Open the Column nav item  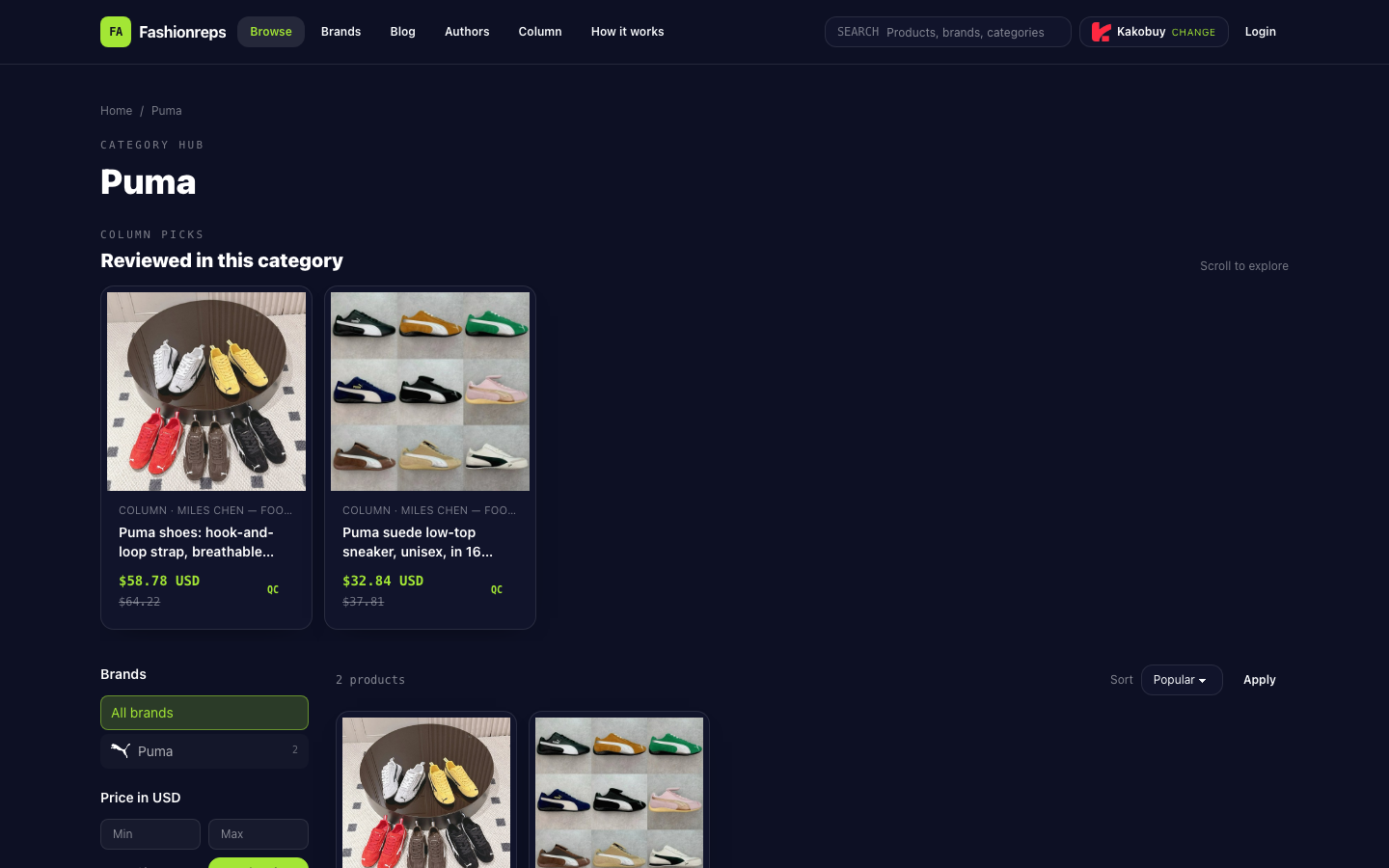(540, 32)
